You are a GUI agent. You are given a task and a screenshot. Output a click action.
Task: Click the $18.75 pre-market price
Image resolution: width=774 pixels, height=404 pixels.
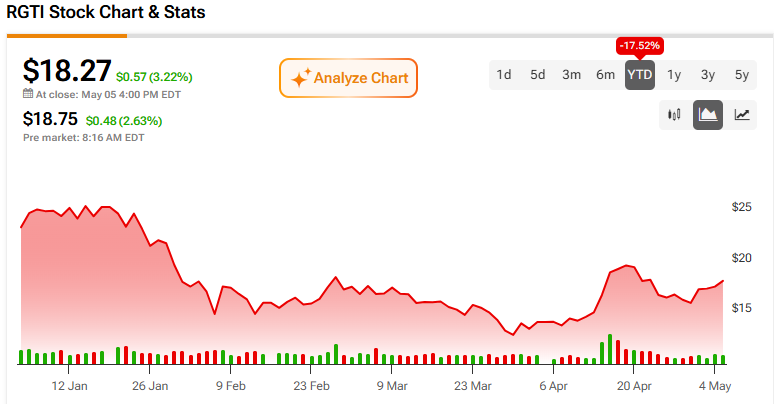(x=50, y=119)
